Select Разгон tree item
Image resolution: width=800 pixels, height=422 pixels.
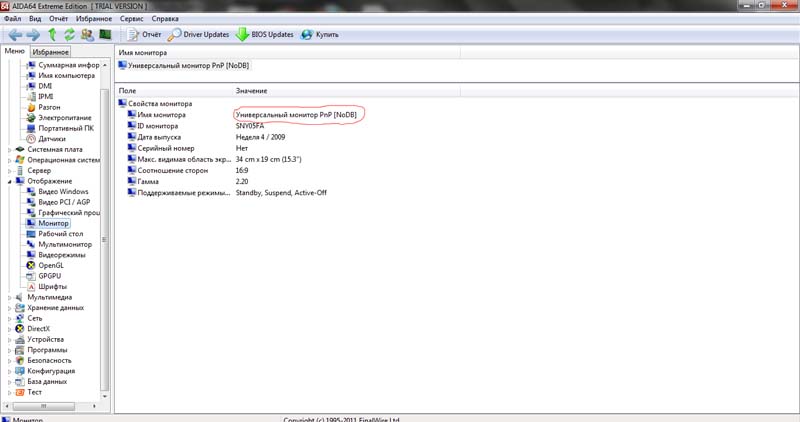pos(43,107)
